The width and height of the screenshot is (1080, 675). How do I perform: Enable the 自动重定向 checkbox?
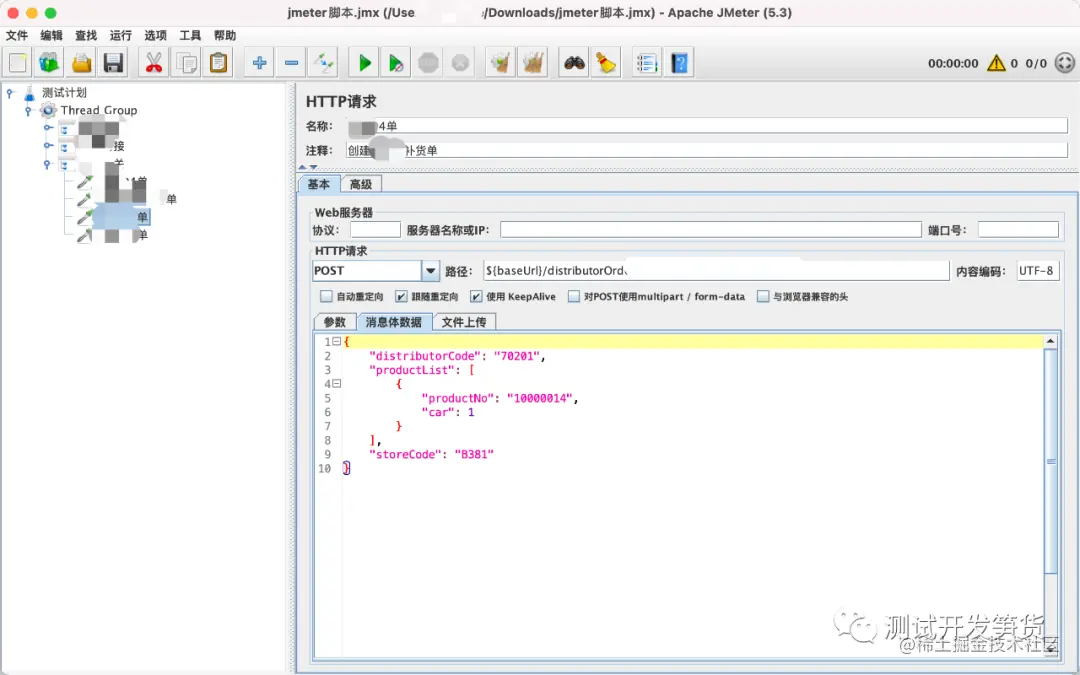point(326,296)
